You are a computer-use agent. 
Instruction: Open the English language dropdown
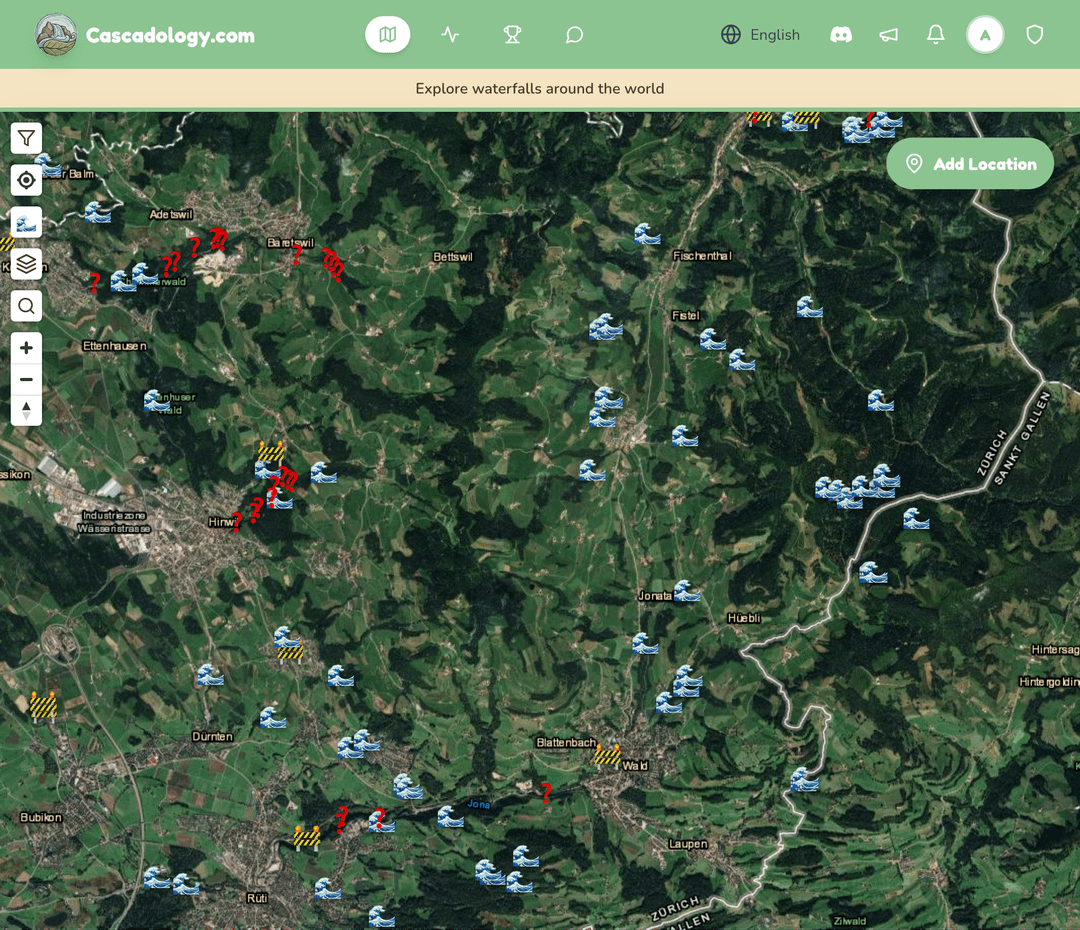[760, 35]
